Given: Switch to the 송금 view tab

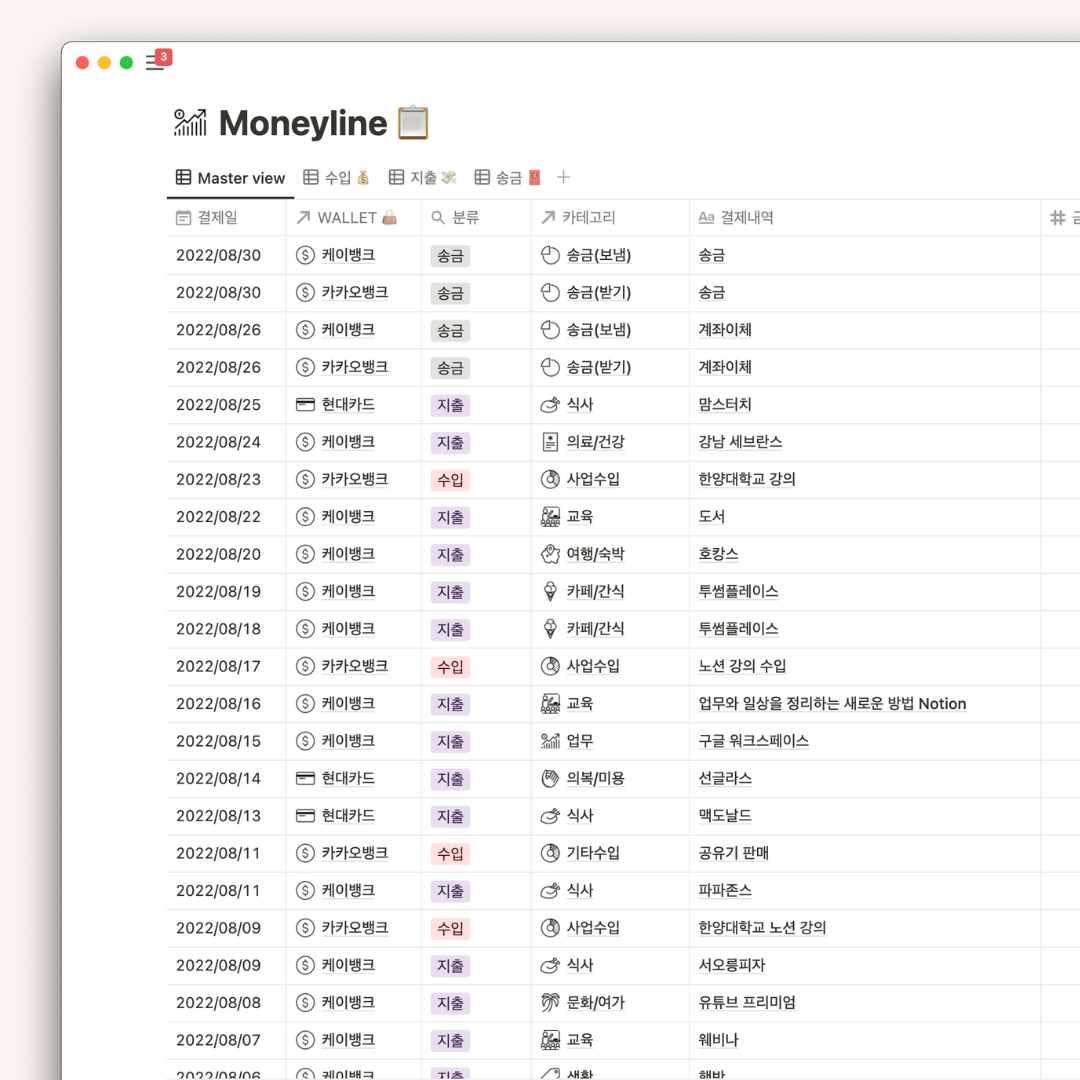Looking at the screenshot, I should pyautogui.click(x=508, y=178).
